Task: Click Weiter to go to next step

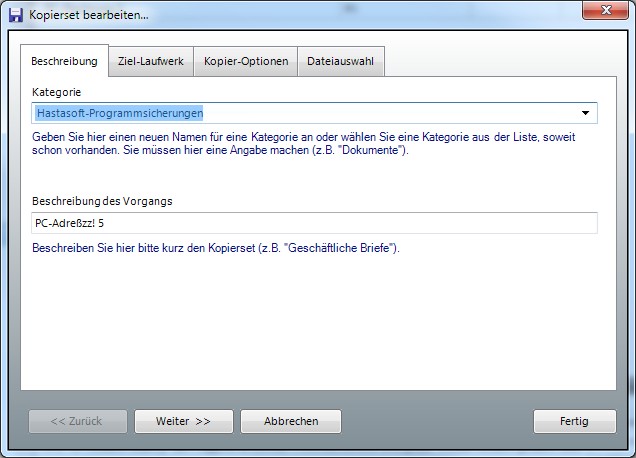Action: click(183, 421)
